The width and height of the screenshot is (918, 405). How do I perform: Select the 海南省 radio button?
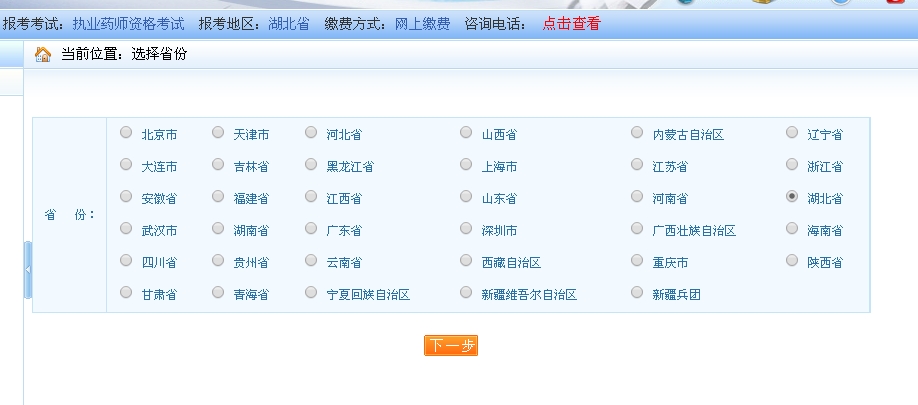pos(792,228)
